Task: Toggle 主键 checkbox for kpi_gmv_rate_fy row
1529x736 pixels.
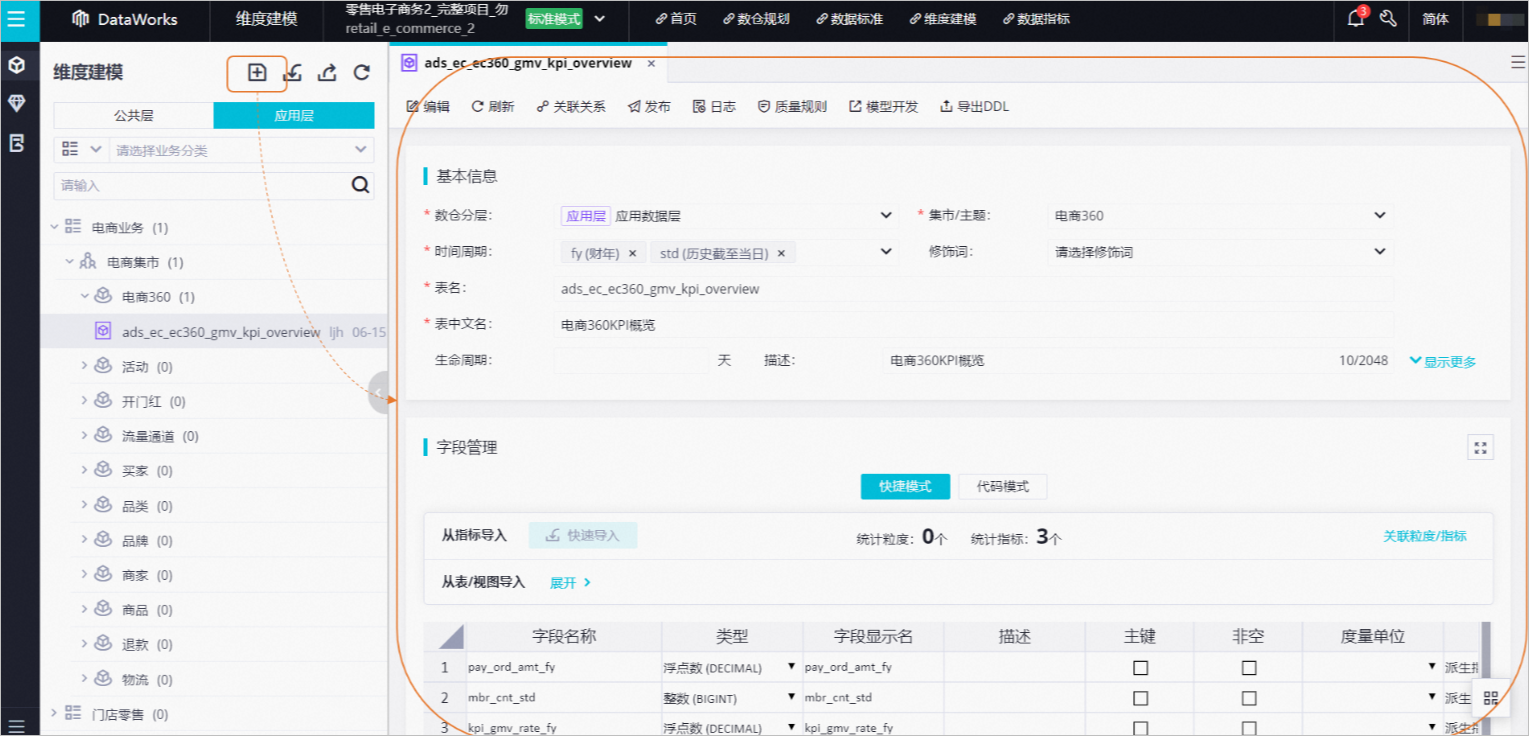Action: click(1140, 727)
